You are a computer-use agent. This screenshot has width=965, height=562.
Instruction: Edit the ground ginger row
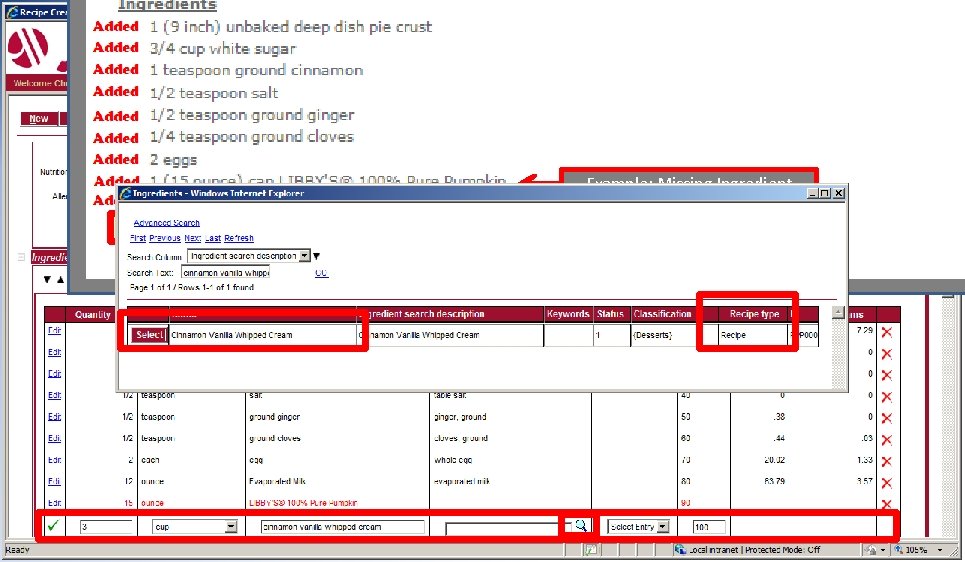[54, 417]
